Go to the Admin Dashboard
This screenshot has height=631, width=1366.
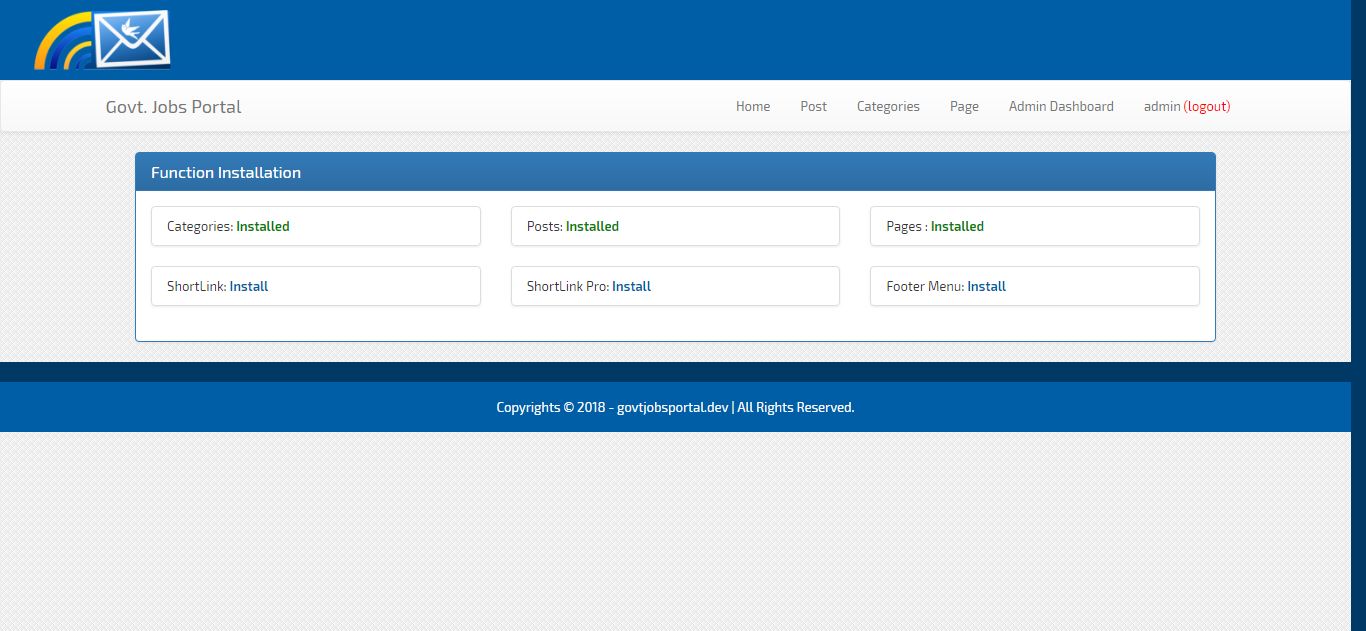[x=1060, y=106]
